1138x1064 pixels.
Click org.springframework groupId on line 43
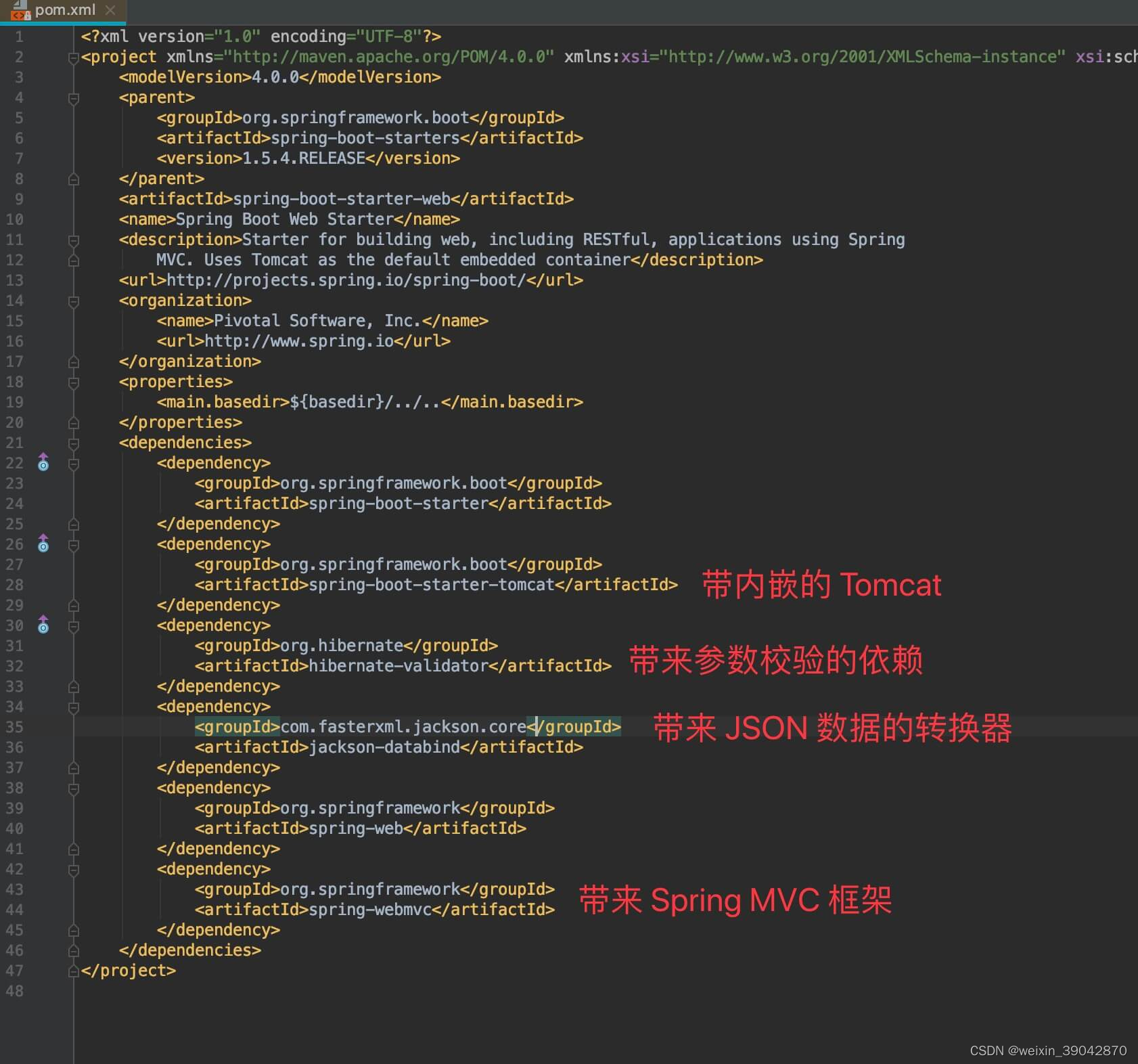click(x=370, y=889)
